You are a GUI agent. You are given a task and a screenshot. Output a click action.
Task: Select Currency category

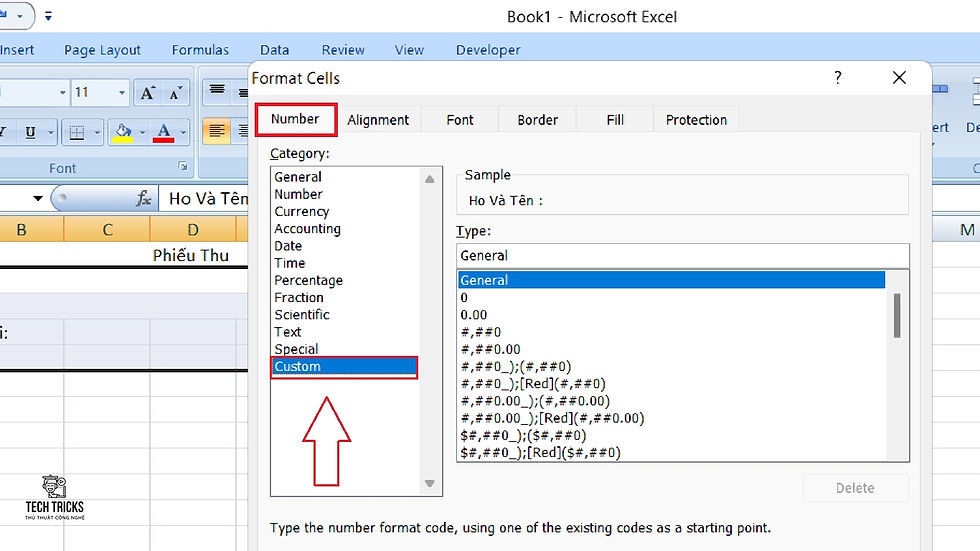click(x=302, y=212)
